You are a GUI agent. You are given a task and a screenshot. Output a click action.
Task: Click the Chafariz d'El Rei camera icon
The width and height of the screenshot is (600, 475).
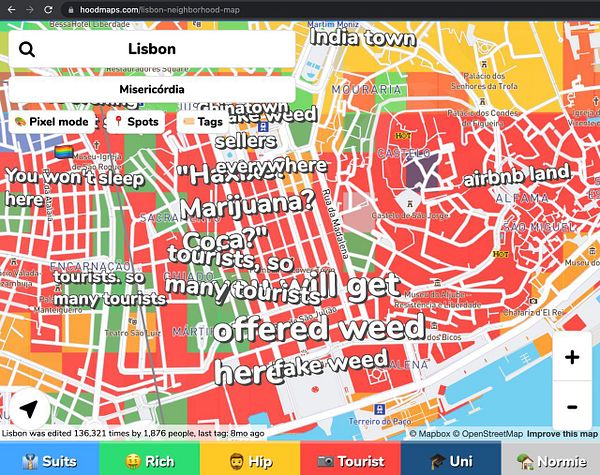(533, 301)
